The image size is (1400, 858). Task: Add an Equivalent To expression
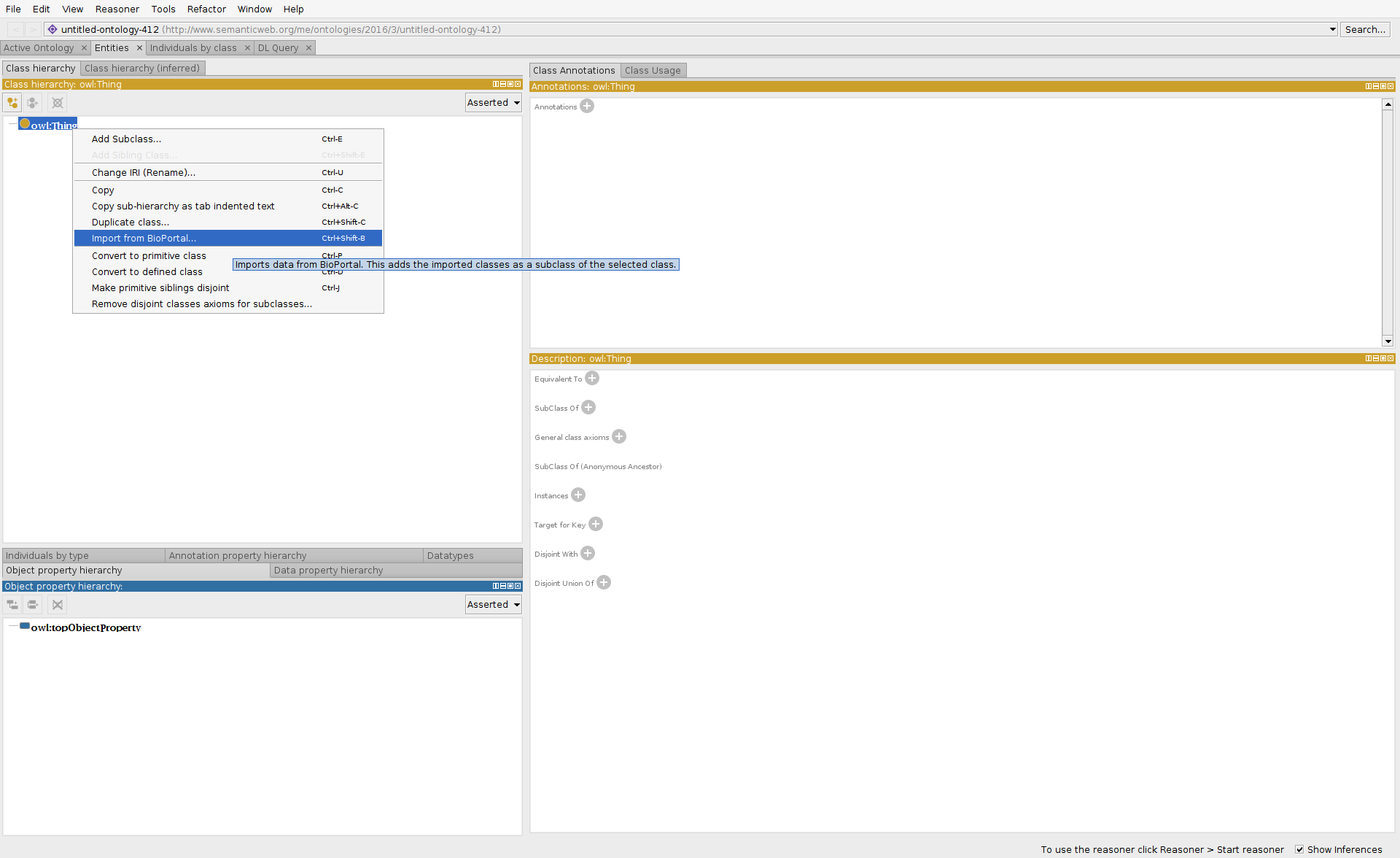point(592,379)
